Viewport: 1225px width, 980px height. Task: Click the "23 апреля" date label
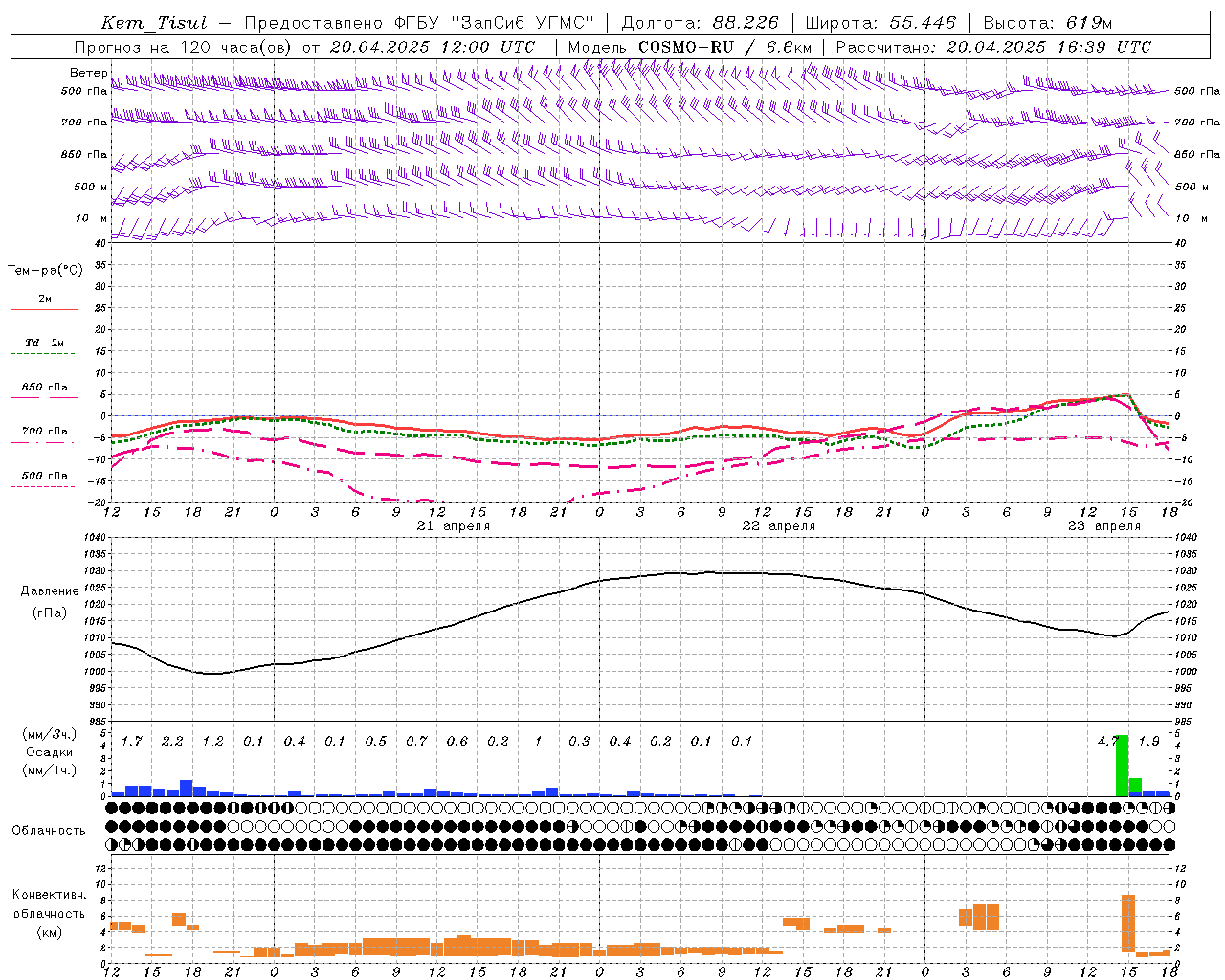coord(1104,526)
